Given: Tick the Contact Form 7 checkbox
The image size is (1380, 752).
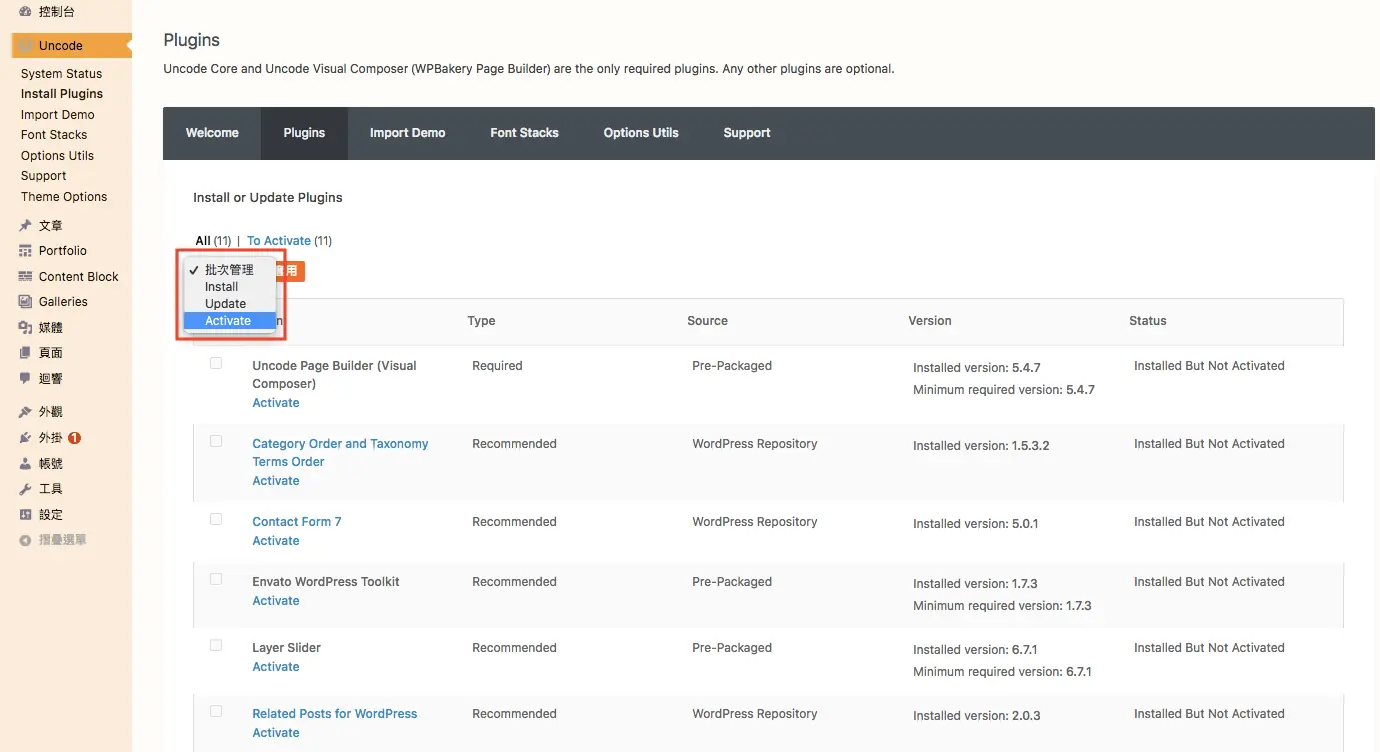Looking at the screenshot, I should pyautogui.click(x=216, y=519).
